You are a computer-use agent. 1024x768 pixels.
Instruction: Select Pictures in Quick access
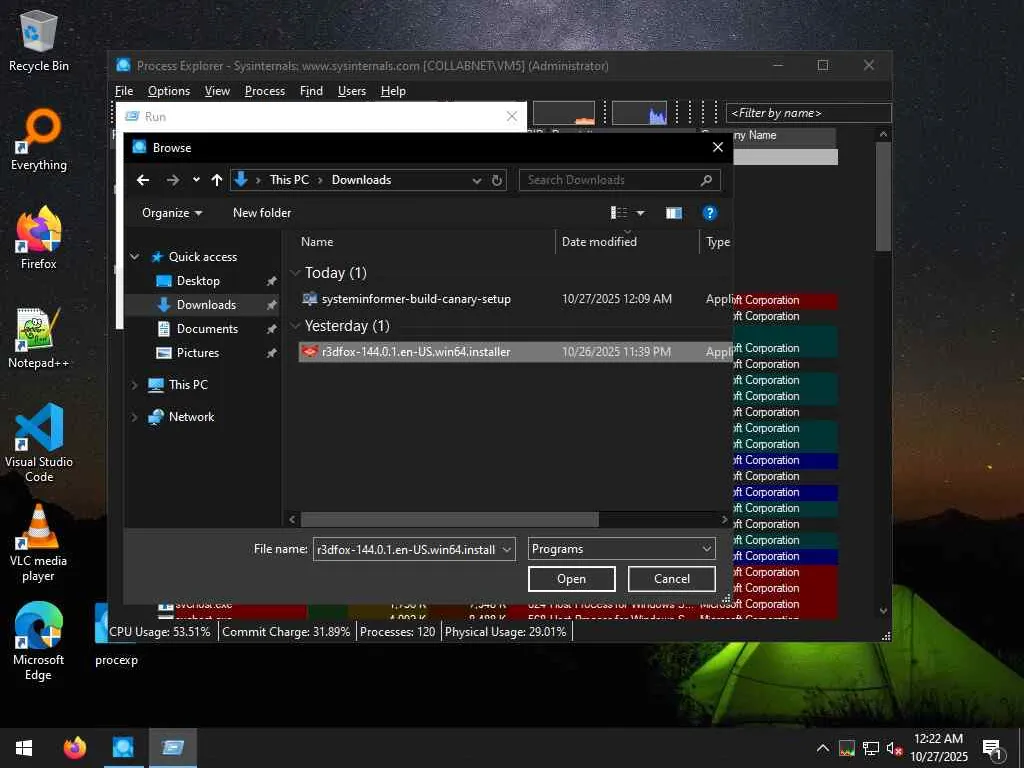(197, 353)
